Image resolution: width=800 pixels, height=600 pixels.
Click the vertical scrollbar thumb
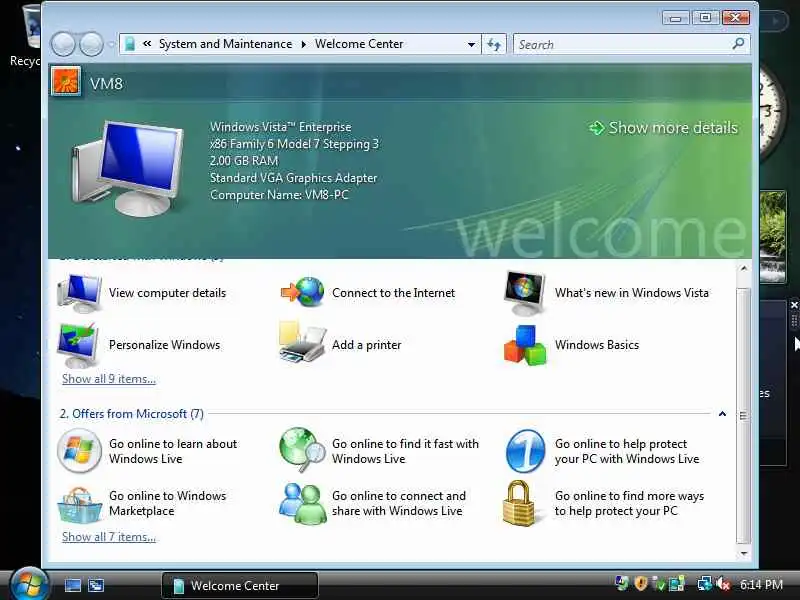pyautogui.click(x=744, y=416)
